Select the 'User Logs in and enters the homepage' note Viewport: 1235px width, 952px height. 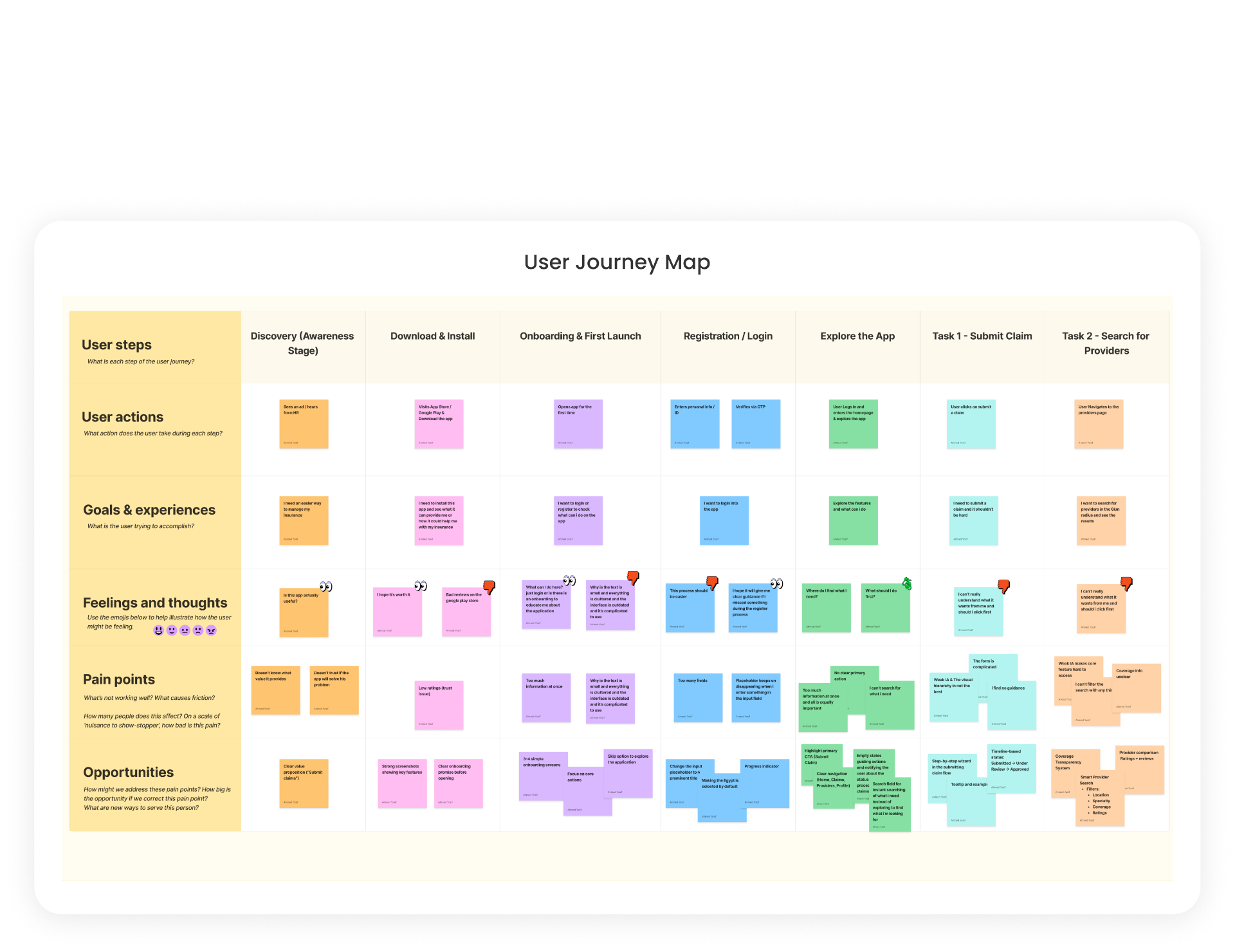coord(854,424)
